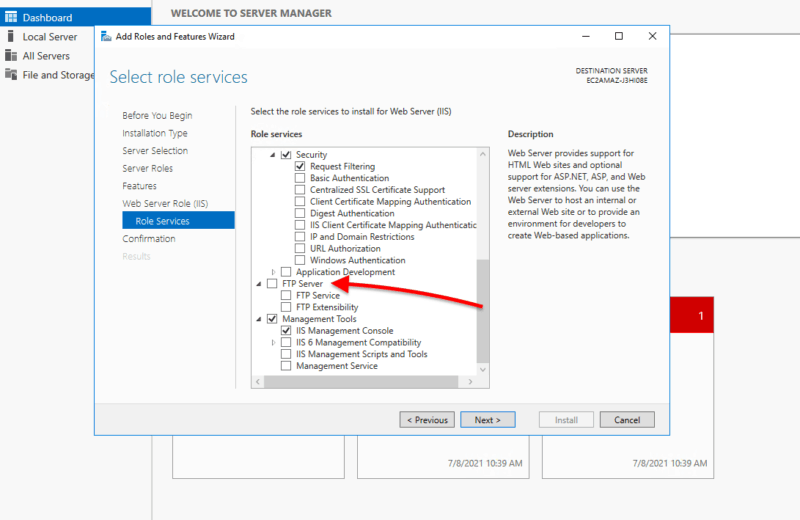Expand the Application Development node
The image size is (800, 520).
pyautogui.click(x=273, y=272)
